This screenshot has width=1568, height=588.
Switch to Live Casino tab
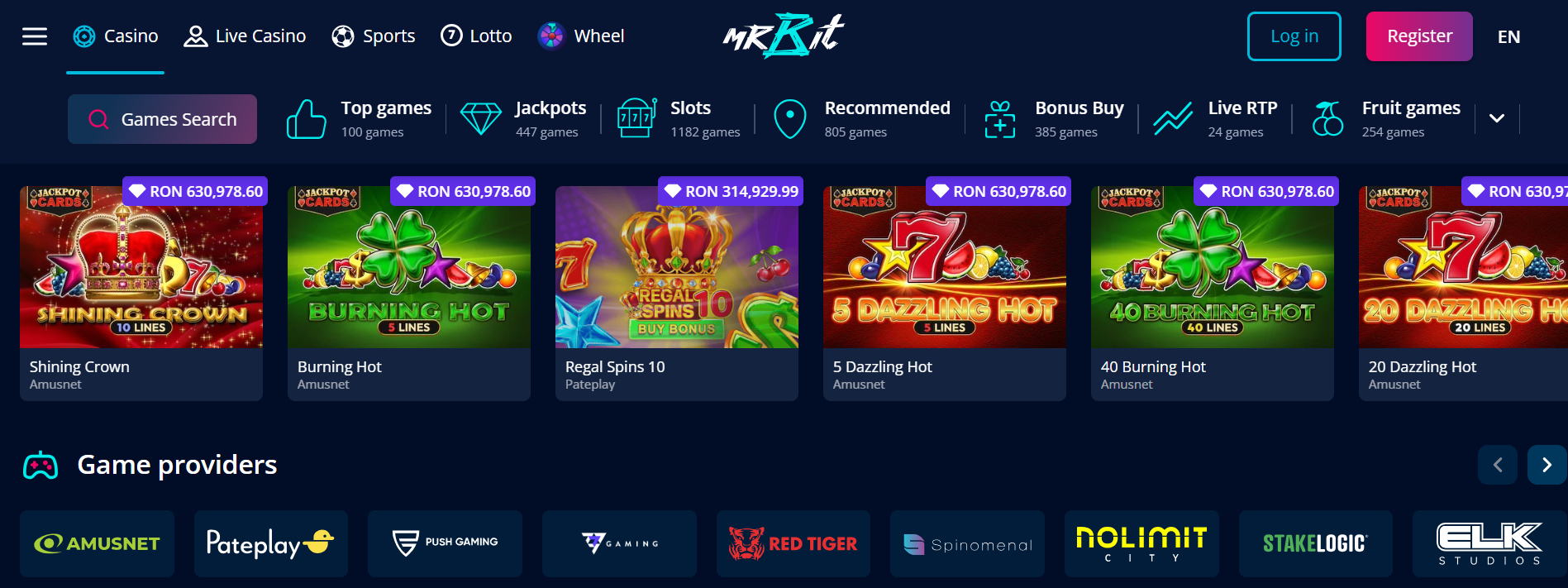point(245,36)
